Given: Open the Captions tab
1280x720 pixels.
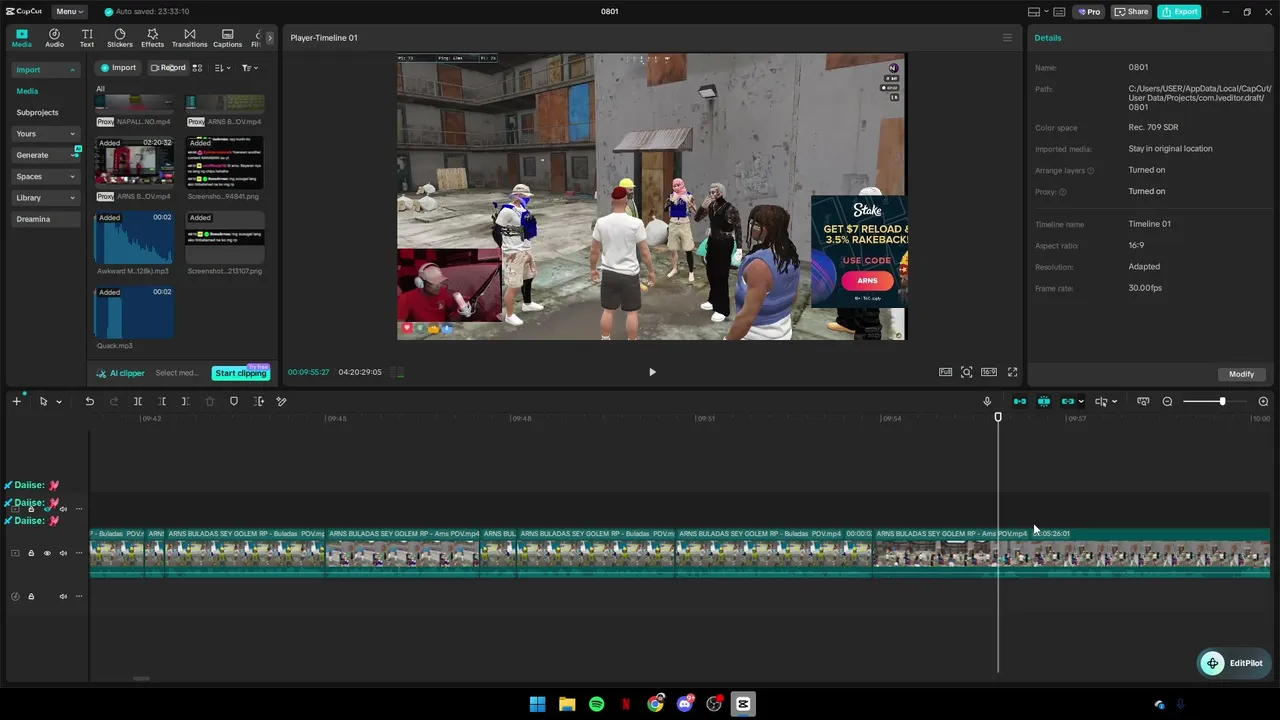Looking at the screenshot, I should tap(227, 38).
